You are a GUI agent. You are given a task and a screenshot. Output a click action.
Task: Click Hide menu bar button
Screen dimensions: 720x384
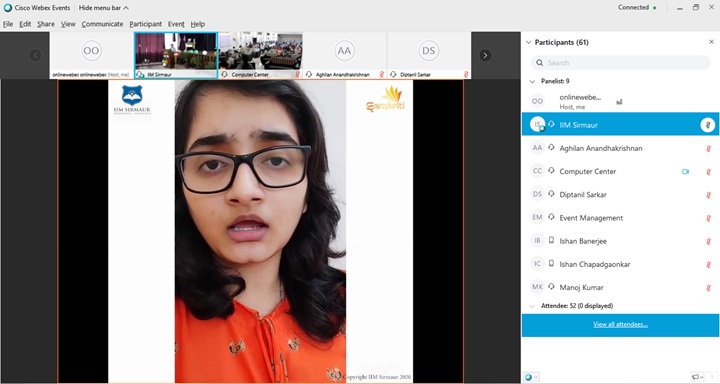tap(103, 8)
